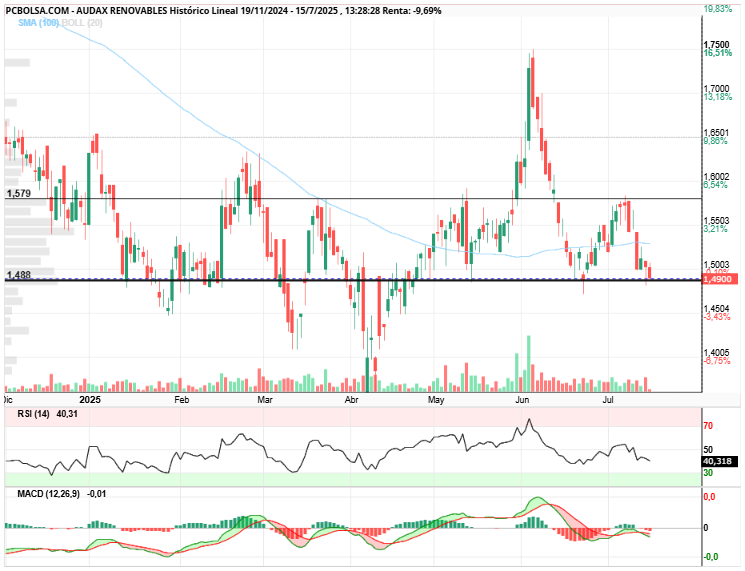Click the 1,7000 price axis label

coord(716,89)
